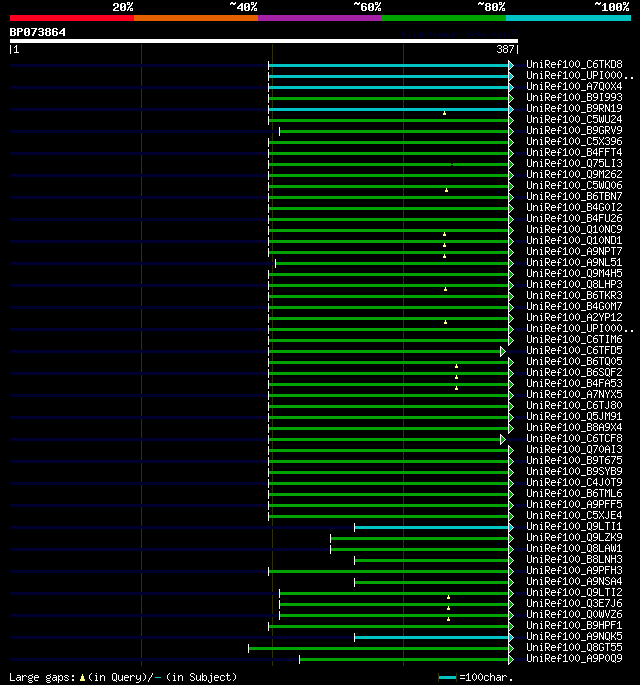Click the orange ~40% legend segment
The width and height of the screenshot is (640, 685).
click(x=196, y=18)
